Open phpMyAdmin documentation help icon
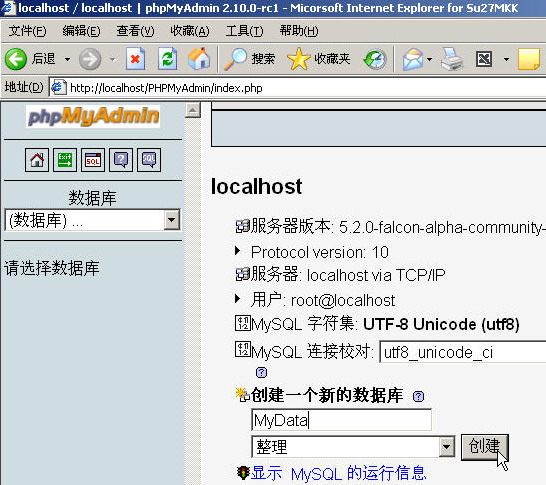This screenshot has width=546, height=485. [121, 160]
